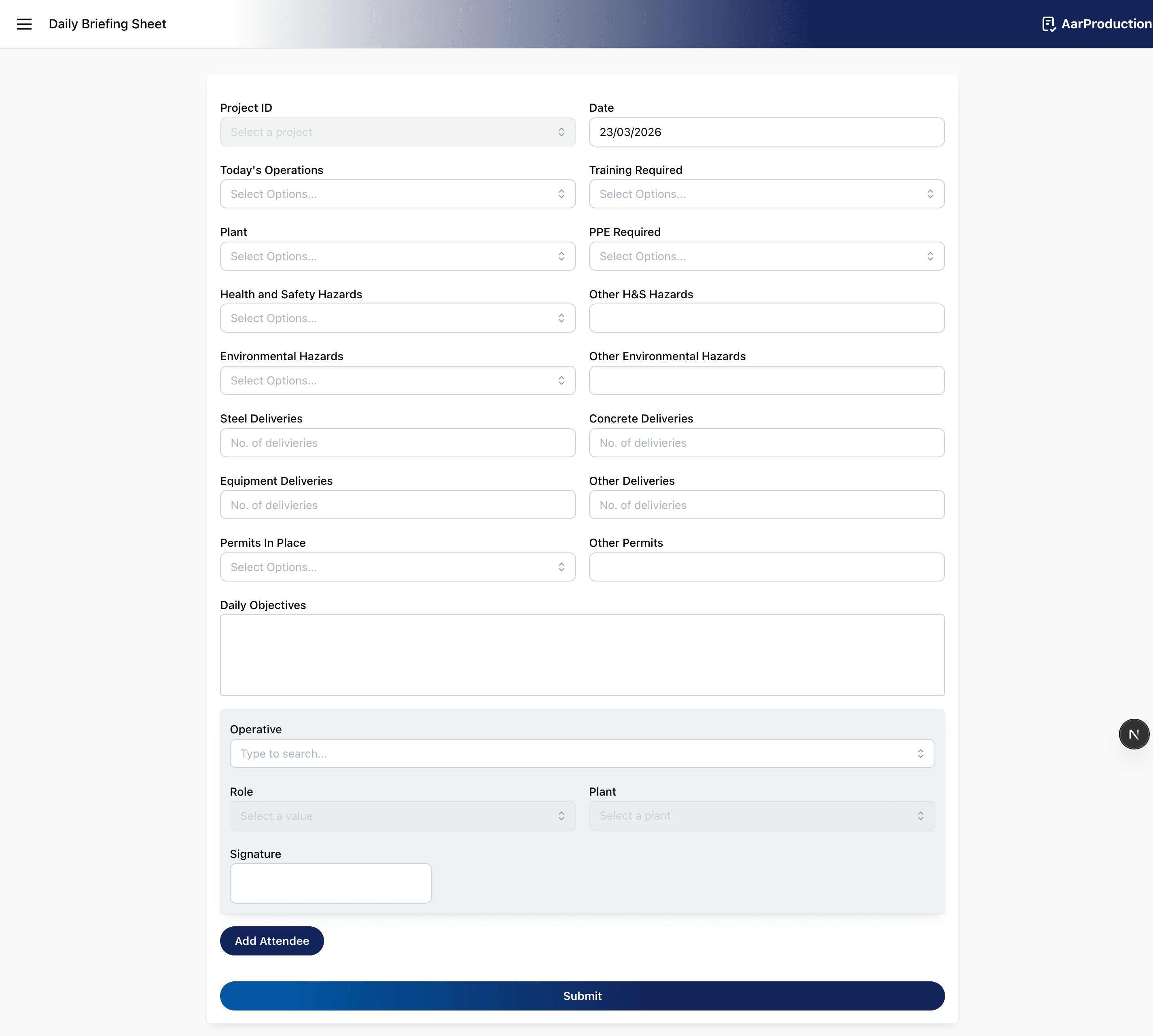This screenshot has height=1036, width=1153.
Task: Open the Project ID dropdown
Action: (397, 132)
